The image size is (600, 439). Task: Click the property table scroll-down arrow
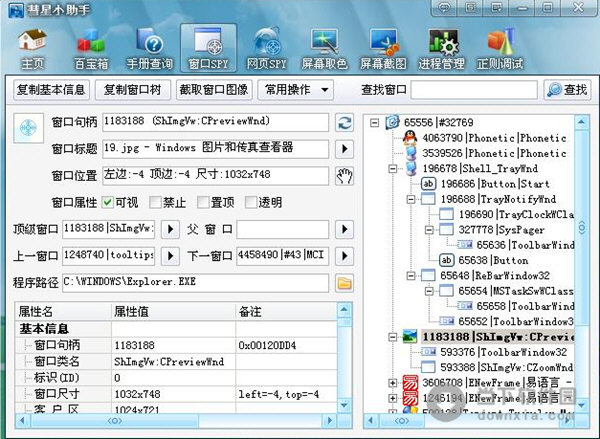pyautogui.click(x=344, y=405)
